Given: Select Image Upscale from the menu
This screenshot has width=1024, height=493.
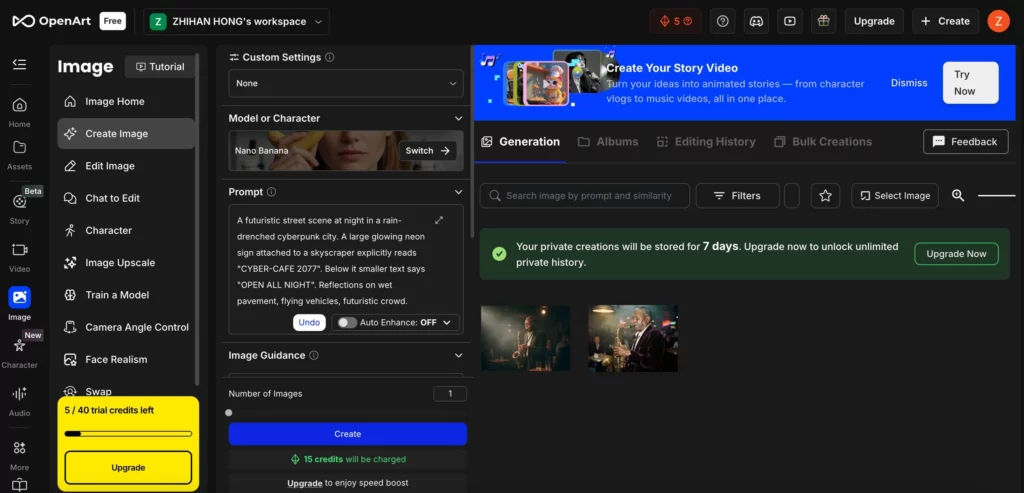Looking at the screenshot, I should pyautogui.click(x=120, y=263).
